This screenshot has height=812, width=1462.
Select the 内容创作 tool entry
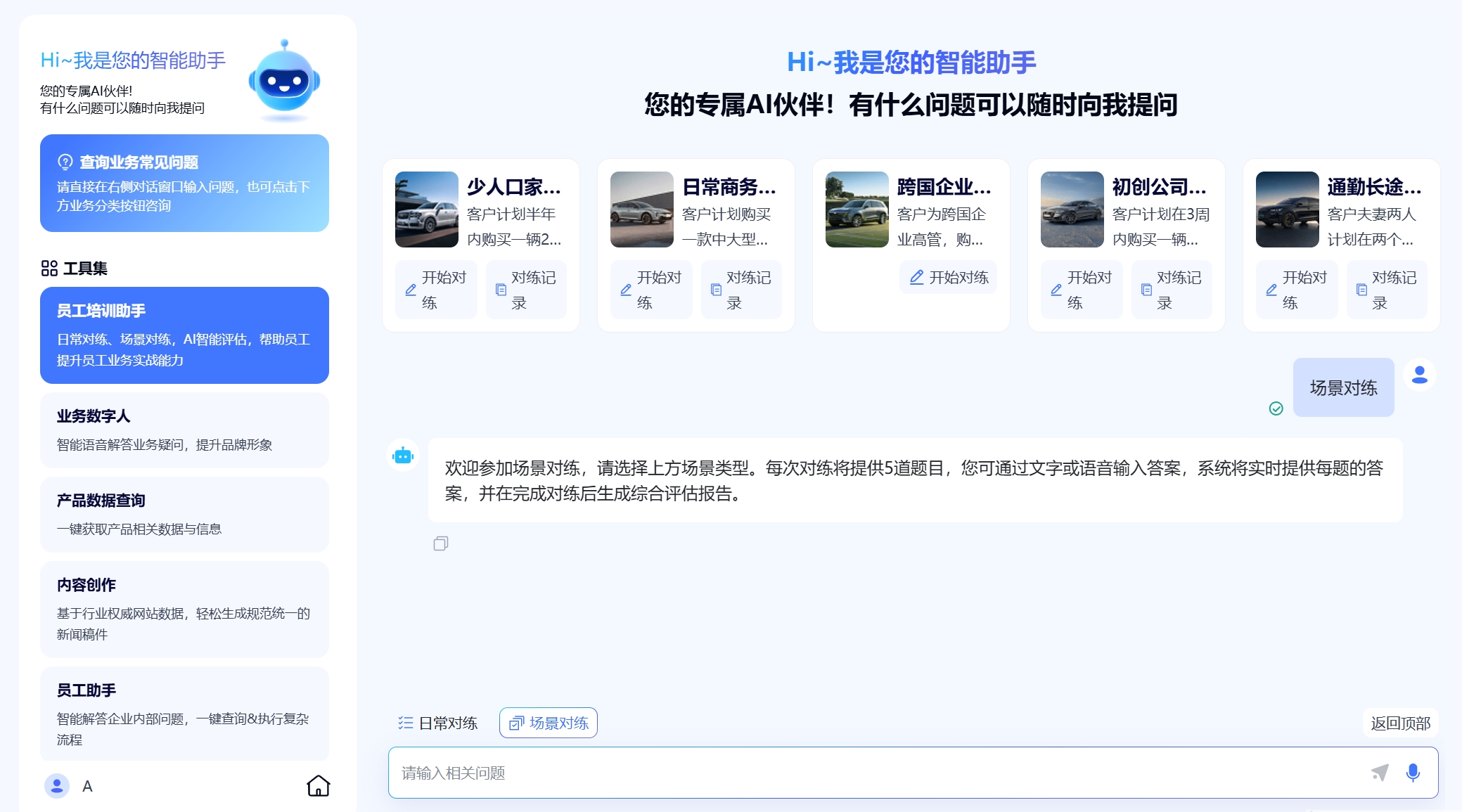click(184, 609)
